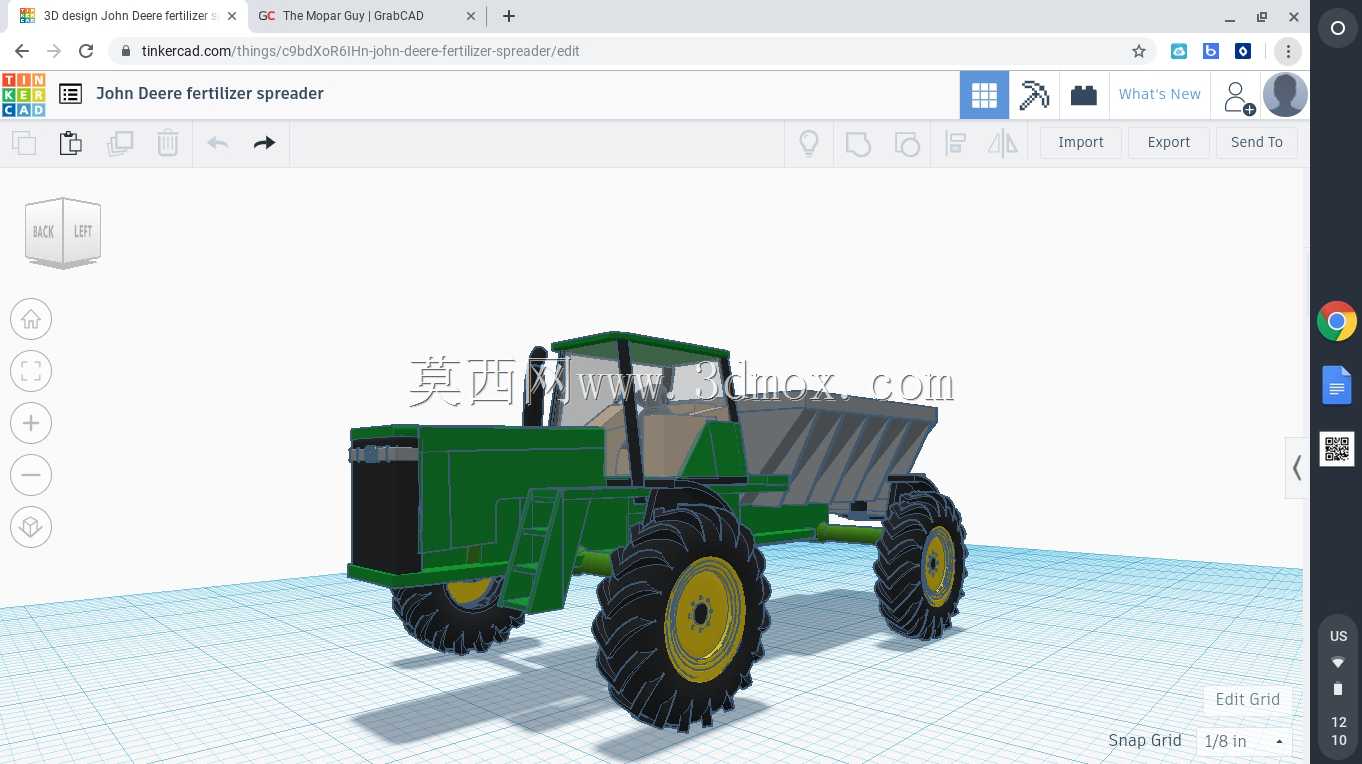The width and height of the screenshot is (1362, 764).
Task: Zoom in with the plus button
Action: pos(31,423)
